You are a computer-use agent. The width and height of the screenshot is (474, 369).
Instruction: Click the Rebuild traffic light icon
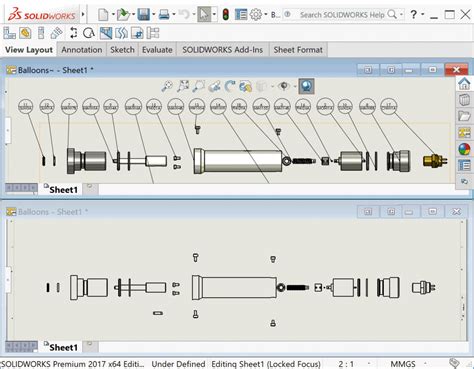click(226, 15)
